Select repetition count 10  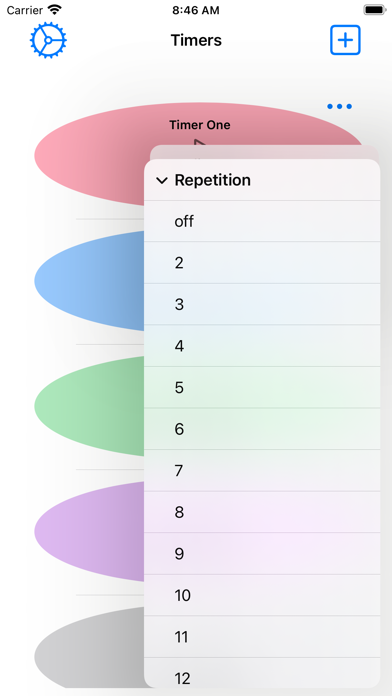point(262,595)
